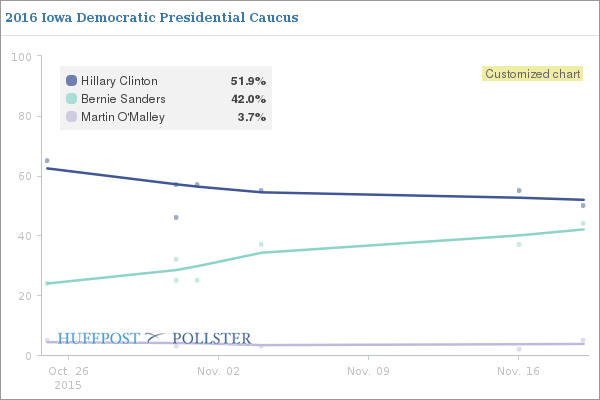Click the Customized chart badge
Viewport: 600px width, 400px height.
point(532,73)
